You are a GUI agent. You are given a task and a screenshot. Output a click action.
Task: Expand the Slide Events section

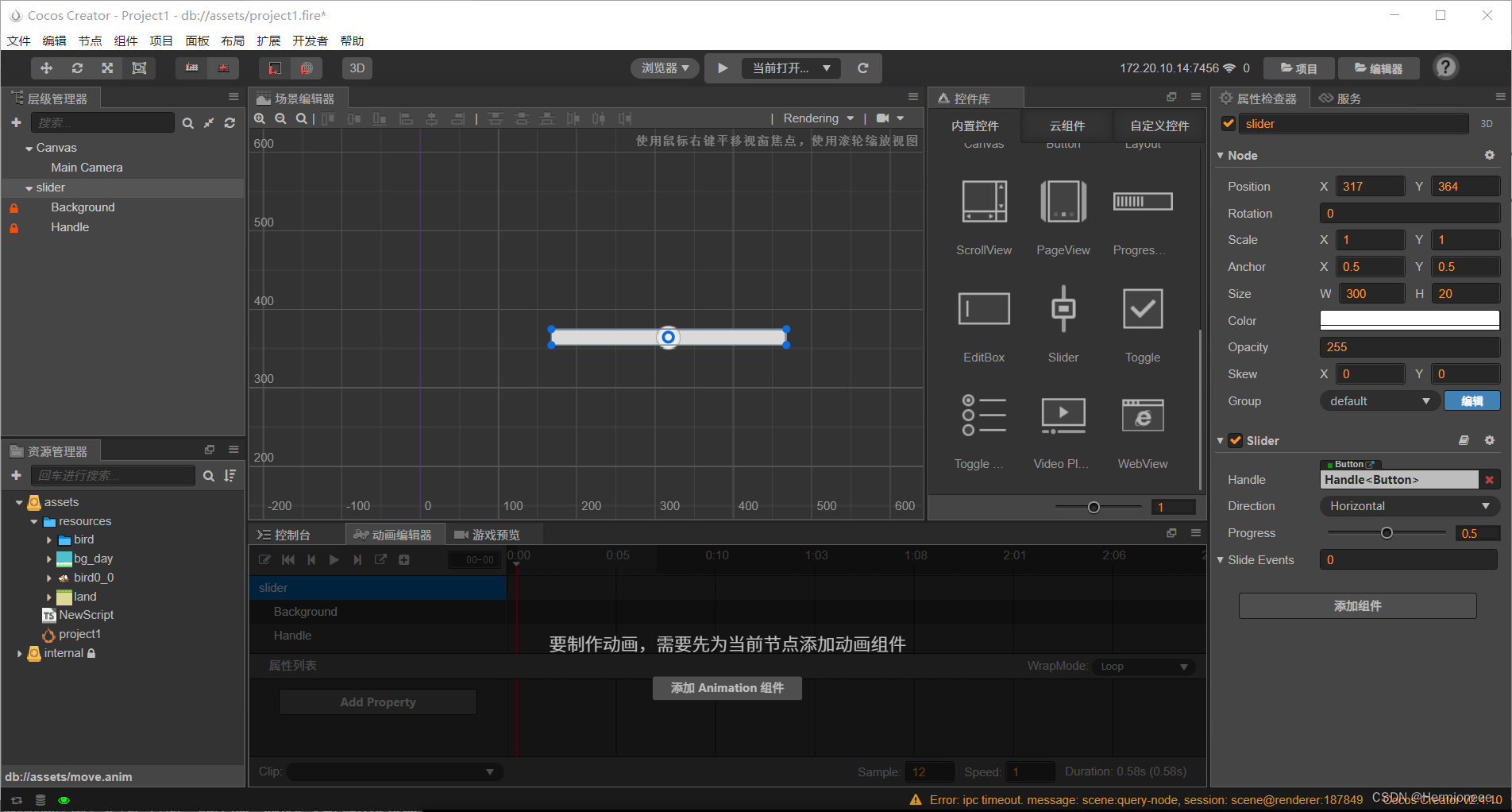pos(1221,560)
